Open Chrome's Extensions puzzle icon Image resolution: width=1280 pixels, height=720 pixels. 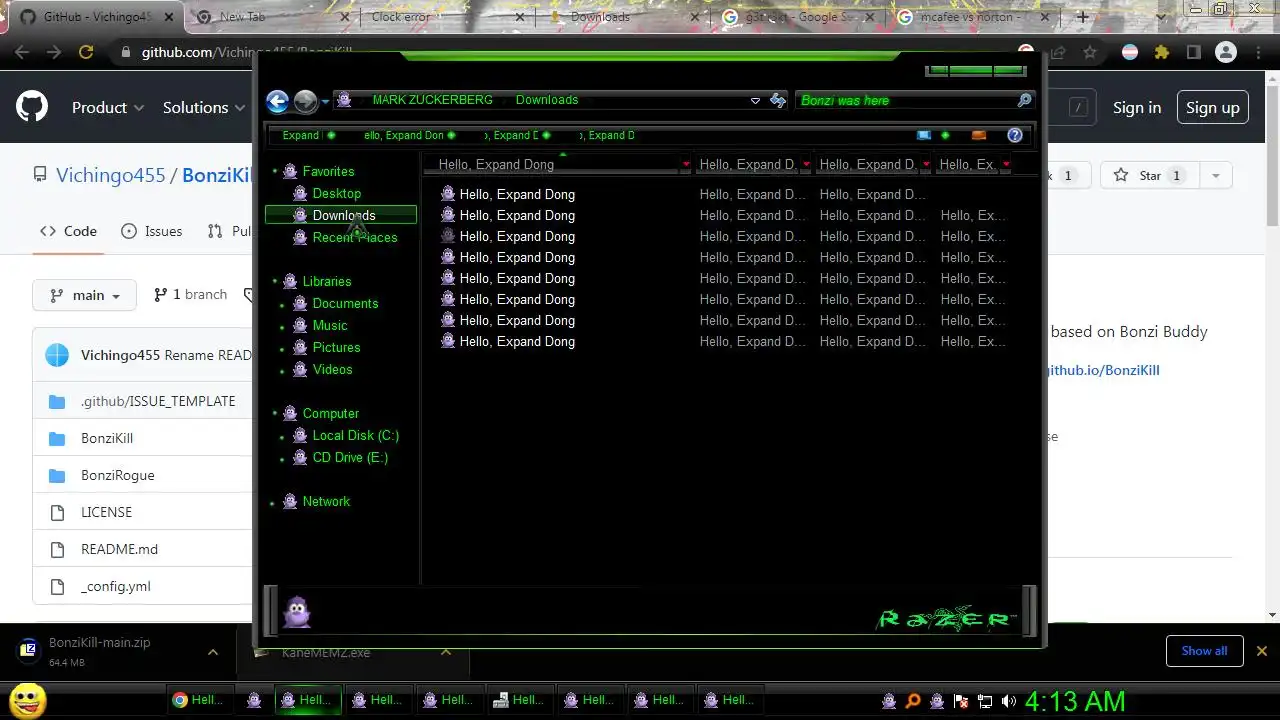[x=1161, y=53]
